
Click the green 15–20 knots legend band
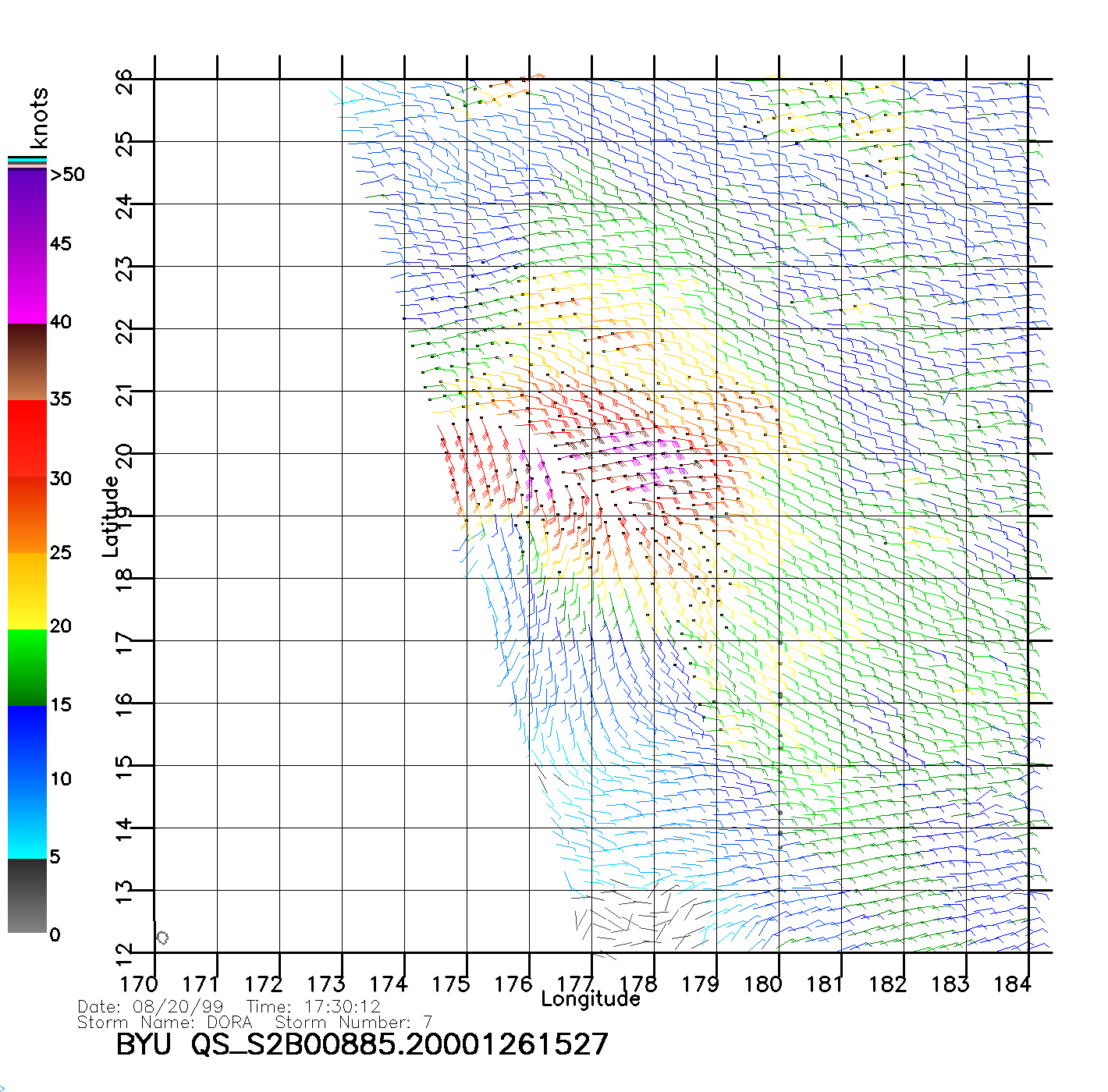click(x=27, y=667)
